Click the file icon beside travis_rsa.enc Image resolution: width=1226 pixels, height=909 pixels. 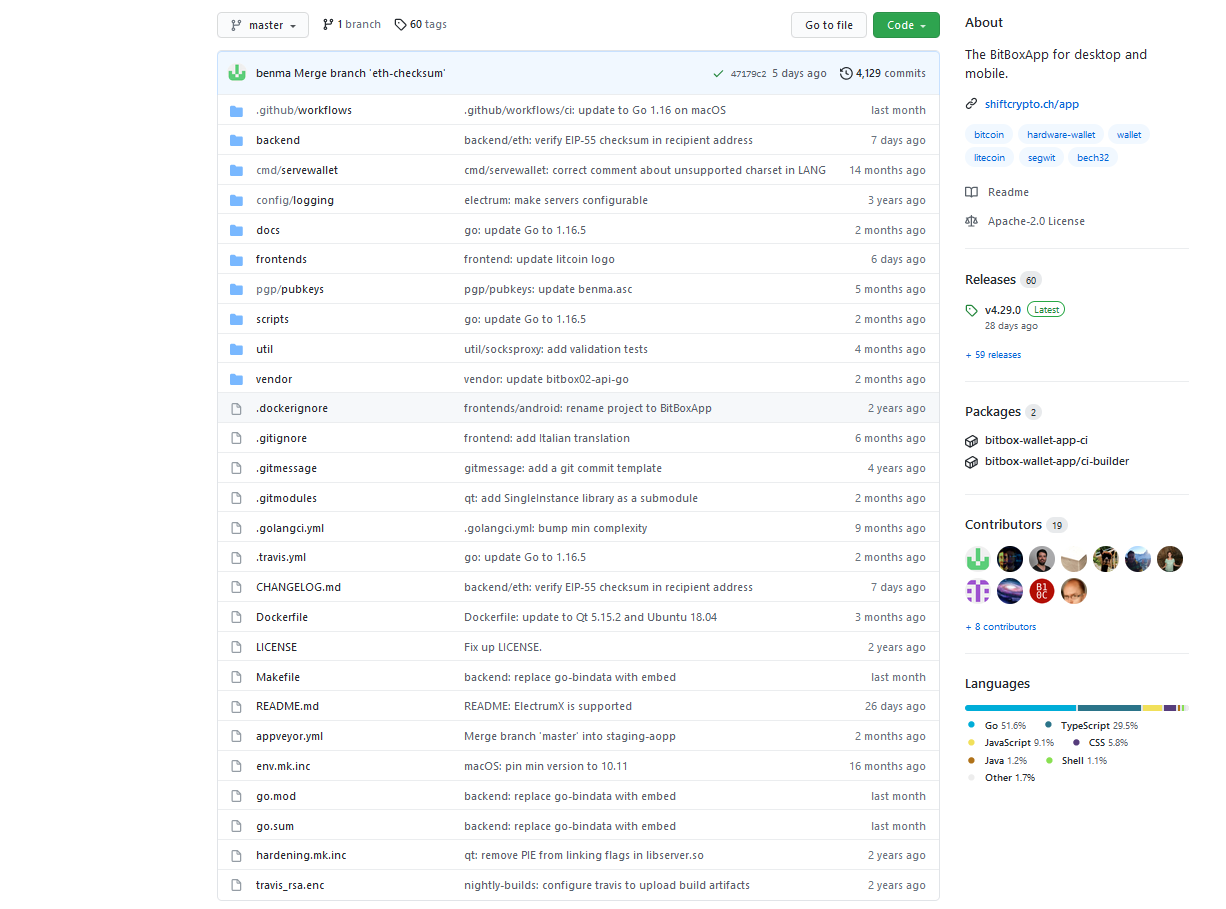coord(237,885)
